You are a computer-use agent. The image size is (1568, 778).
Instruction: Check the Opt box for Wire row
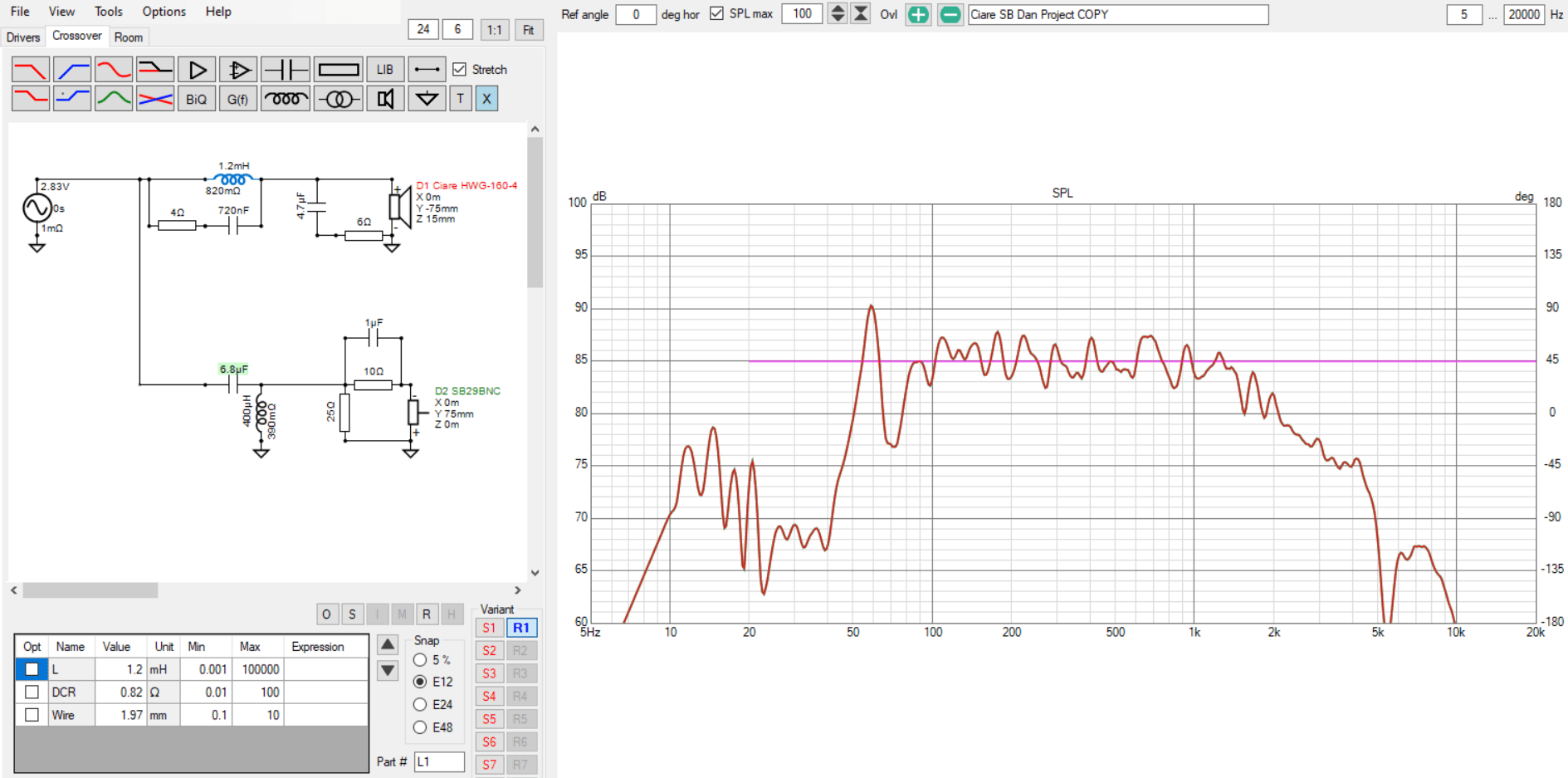[x=32, y=714]
